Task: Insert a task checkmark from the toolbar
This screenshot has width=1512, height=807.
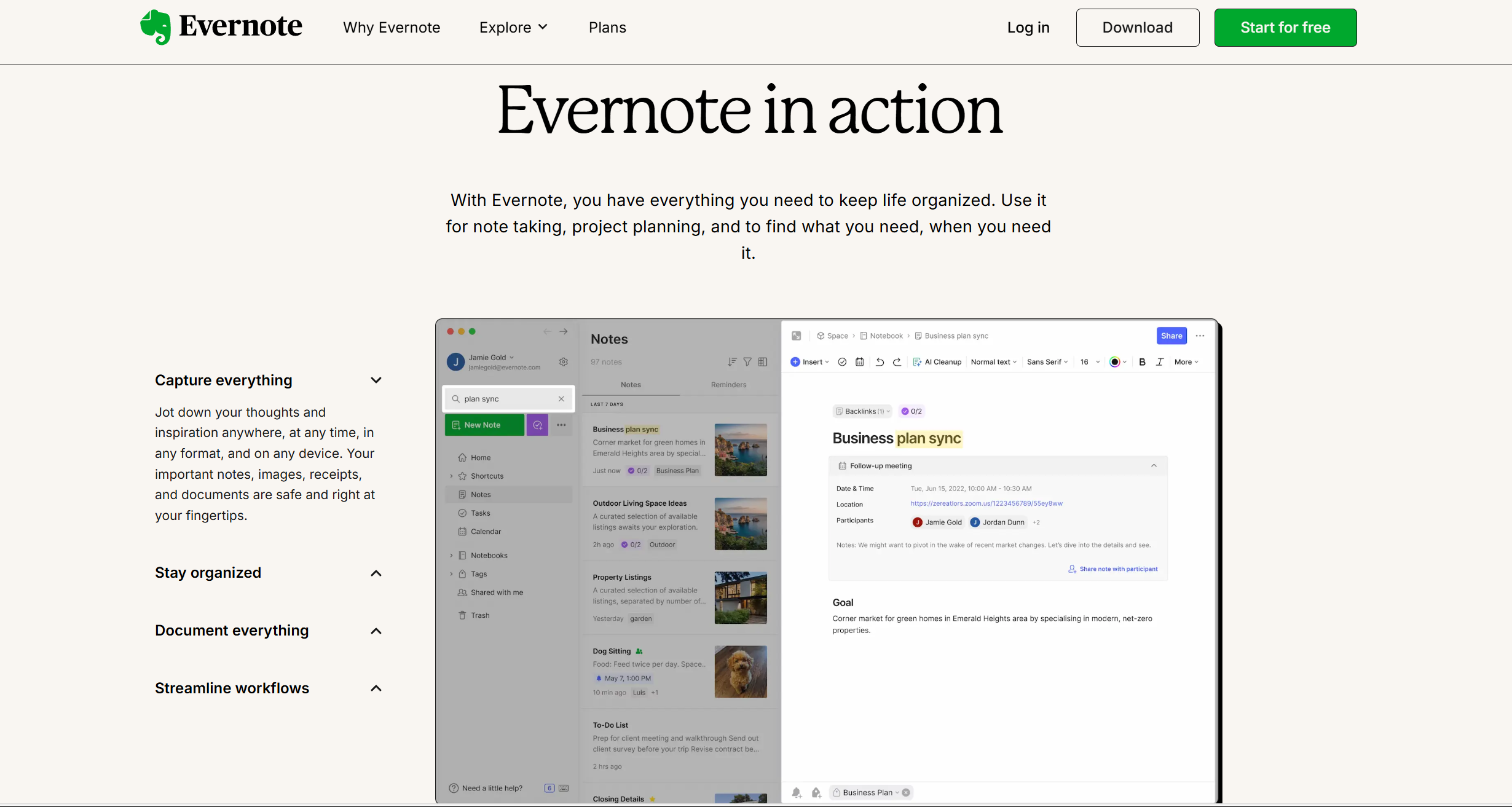Action: (842, 362)
